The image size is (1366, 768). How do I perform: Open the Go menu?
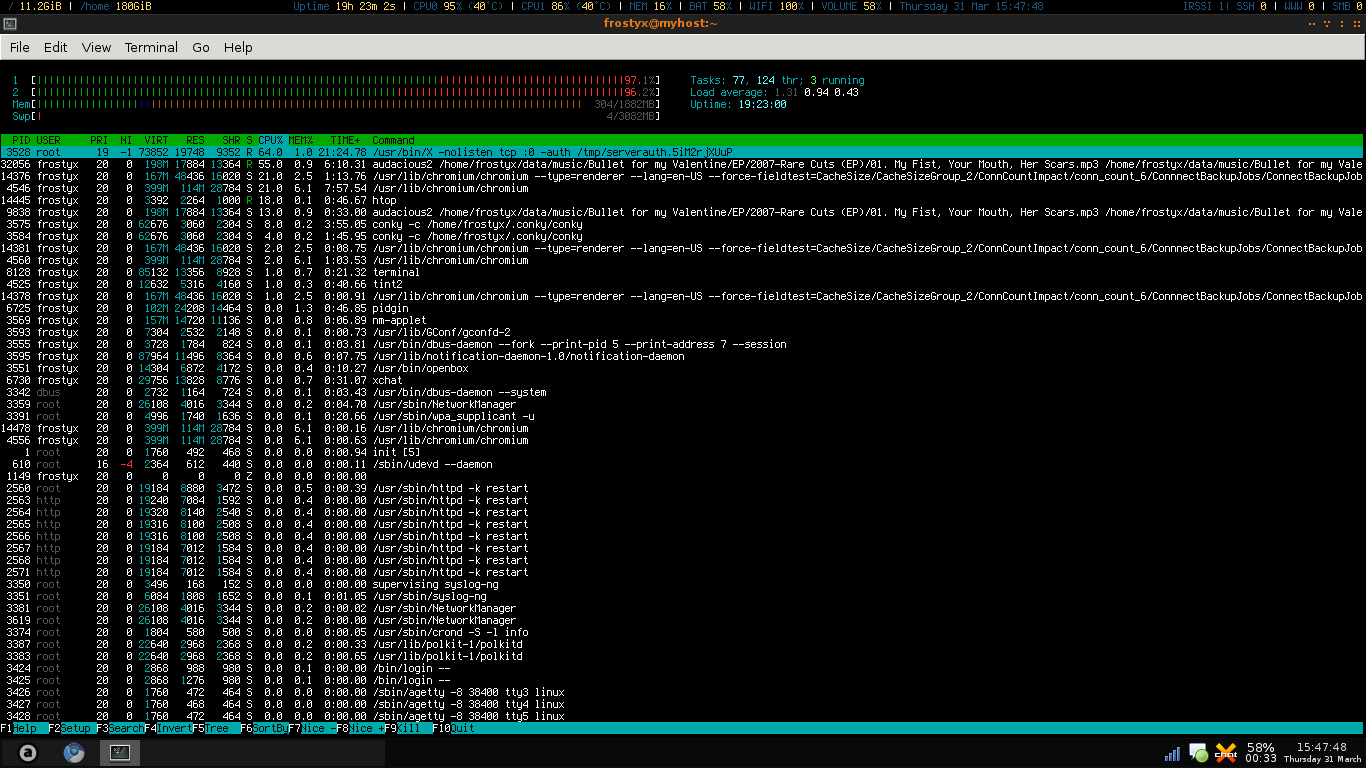pos(201,47)
